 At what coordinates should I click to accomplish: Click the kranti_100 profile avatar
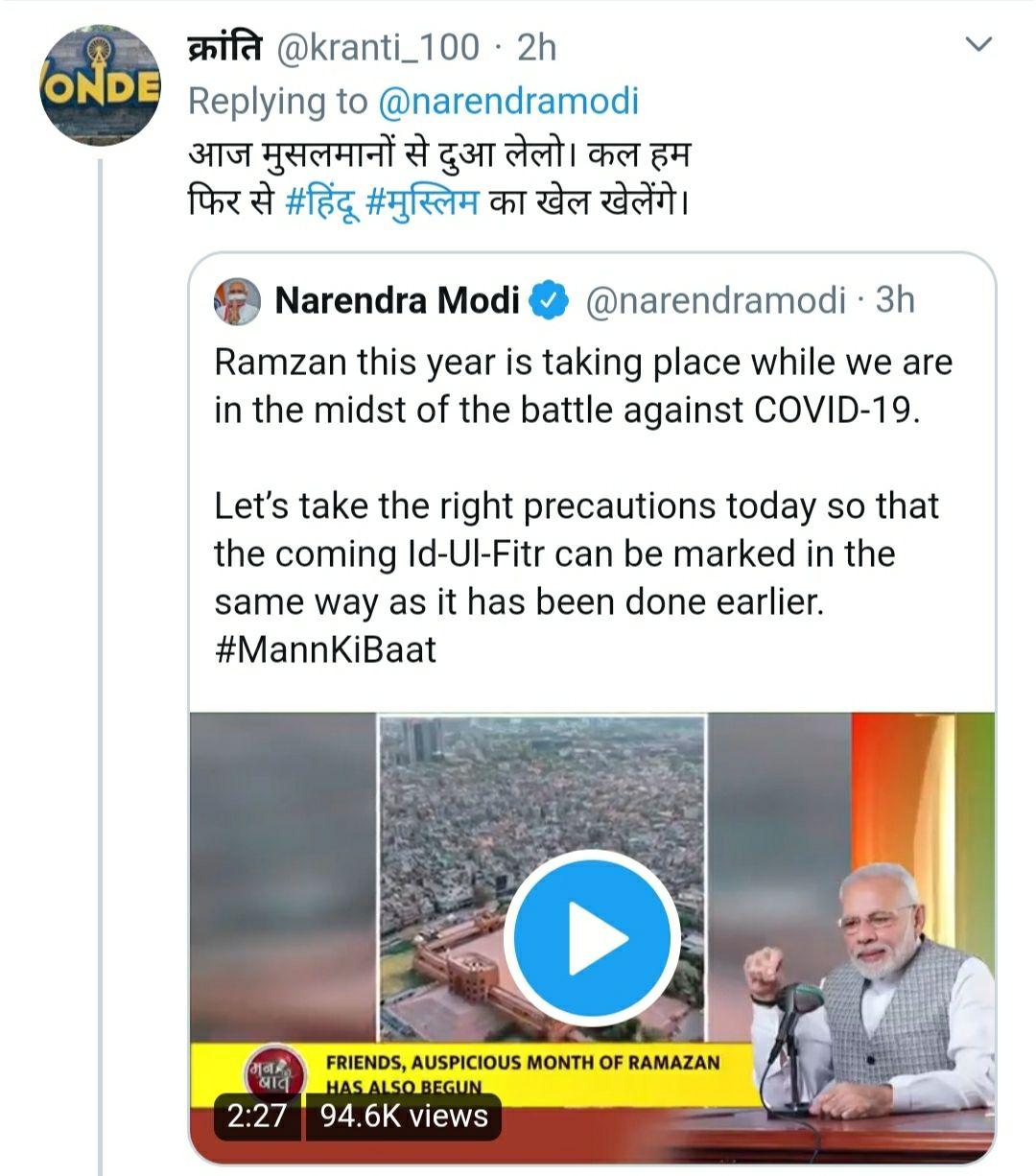point(100,85)
